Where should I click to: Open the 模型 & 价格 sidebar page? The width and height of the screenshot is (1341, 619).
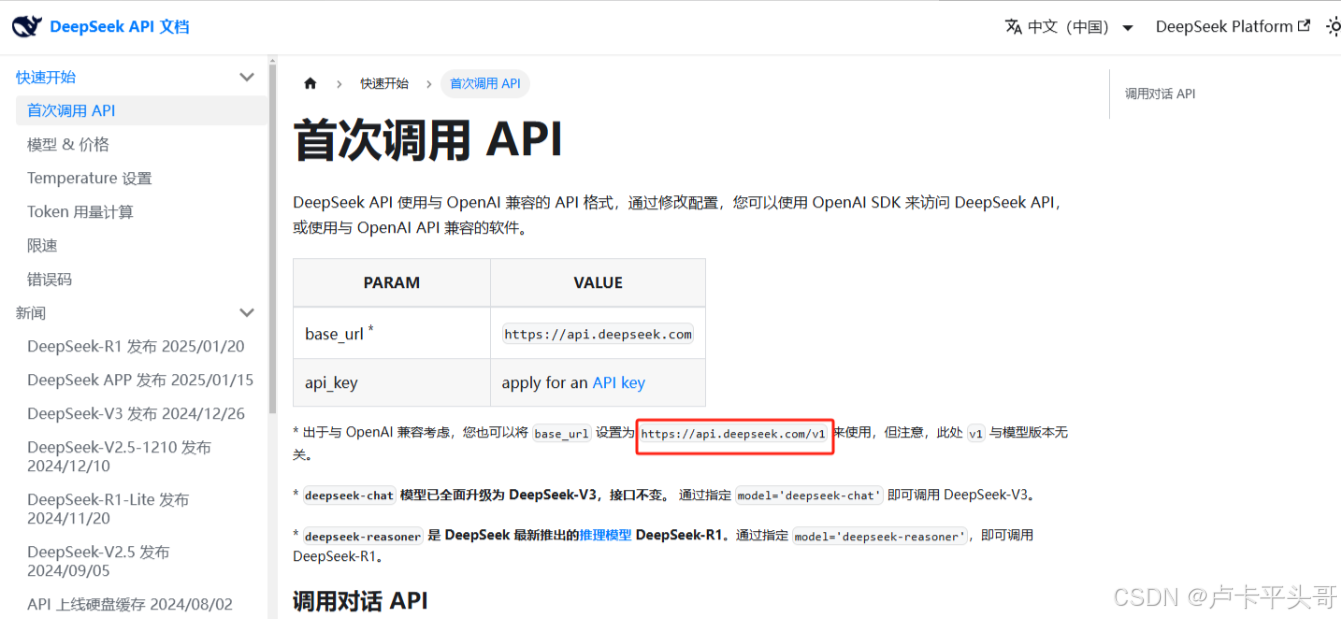(68, 145)
